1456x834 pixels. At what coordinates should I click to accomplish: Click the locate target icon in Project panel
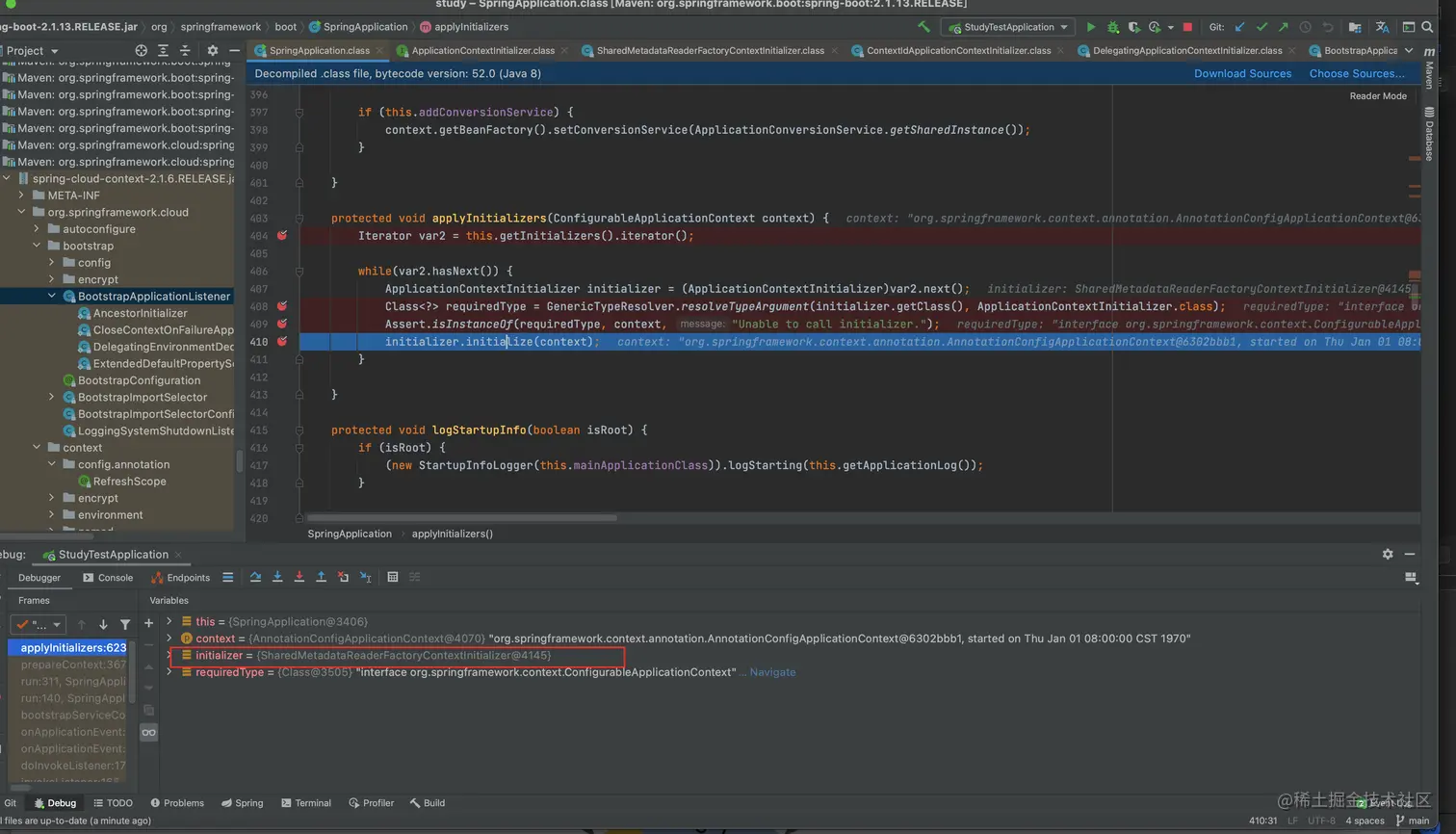(x=142, y=50)
